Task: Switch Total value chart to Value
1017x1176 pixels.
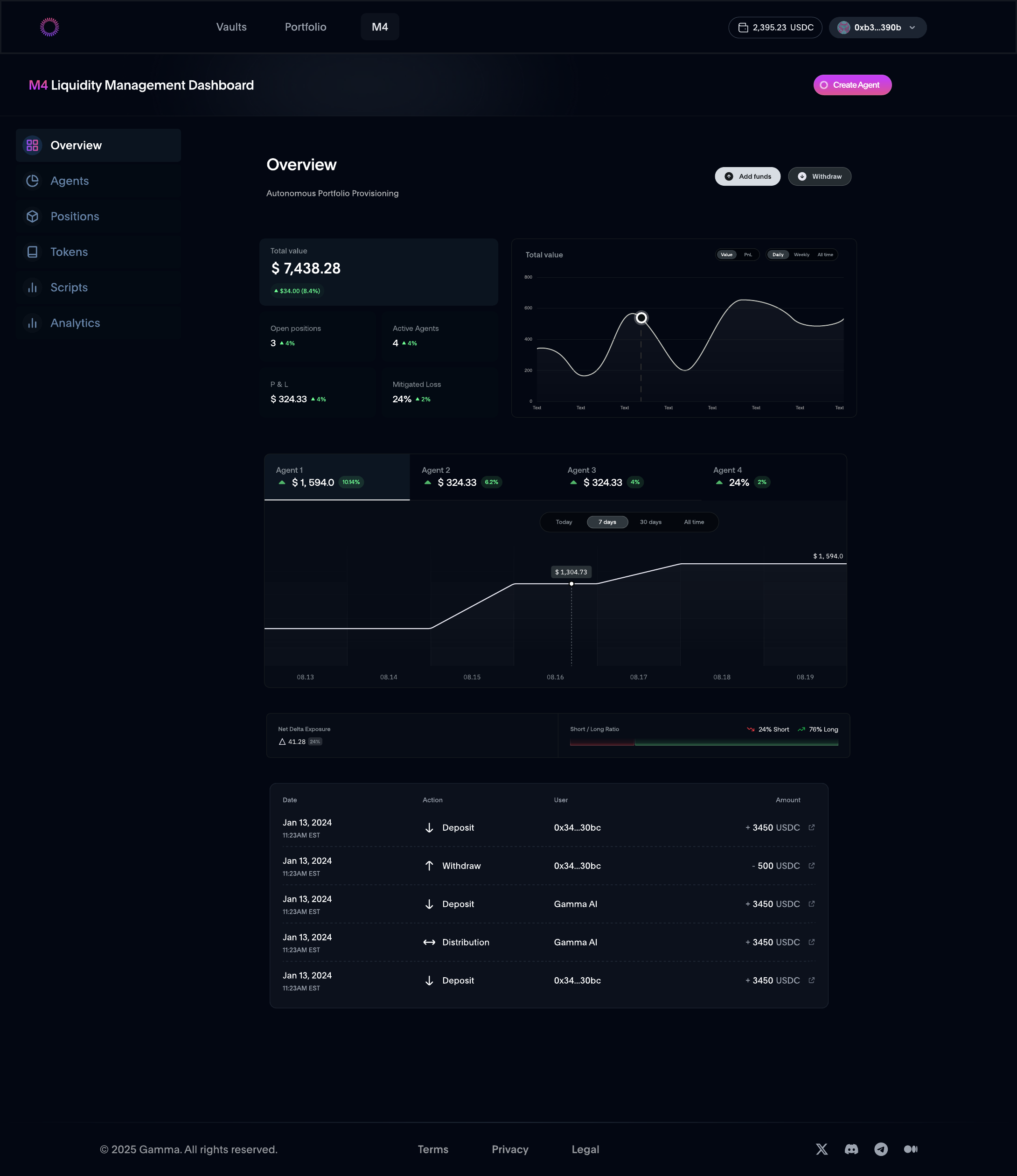Action: pos(726,255)
